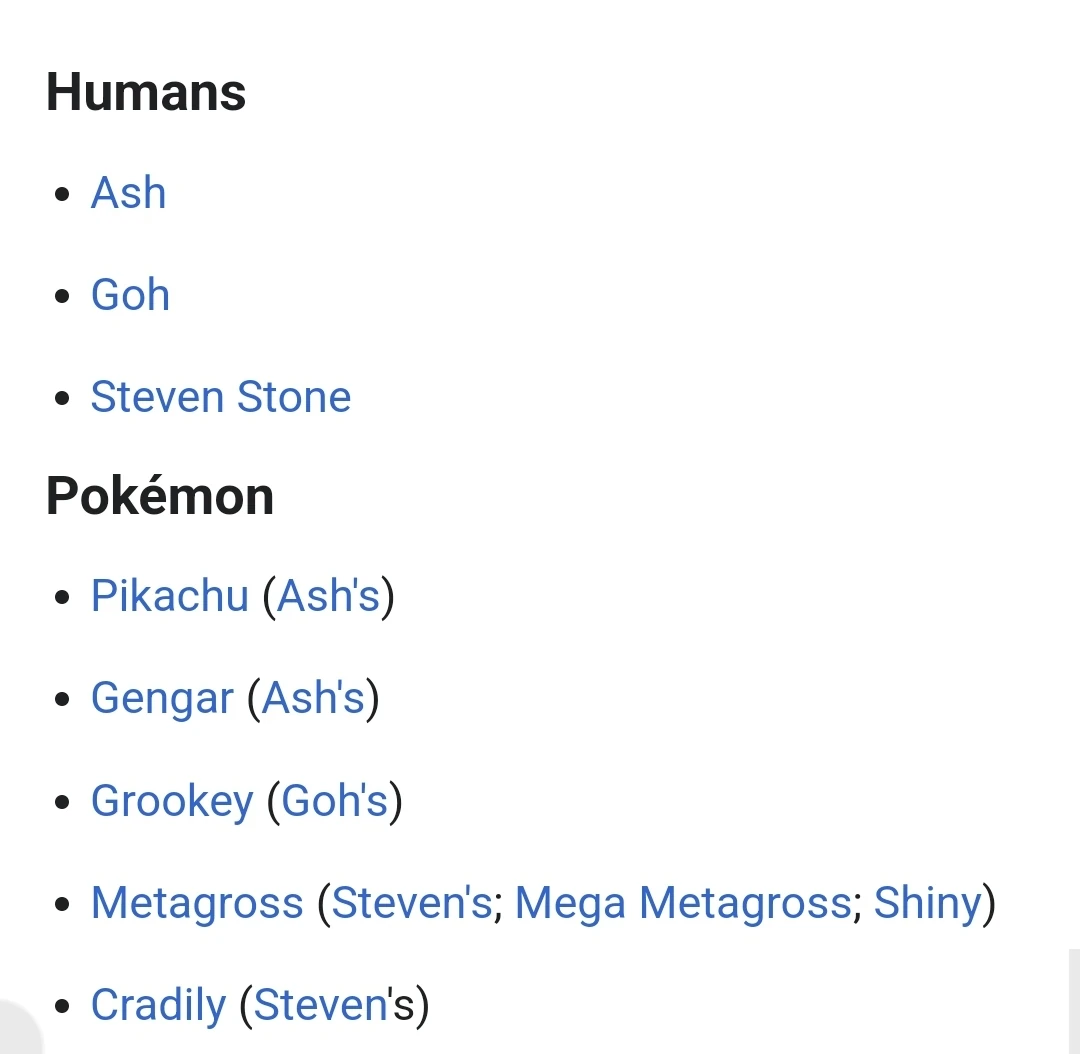The width and height of the screenshot is (1080, 1054).
Task: Open the Grookey link
Action: (x=172, y=800)
